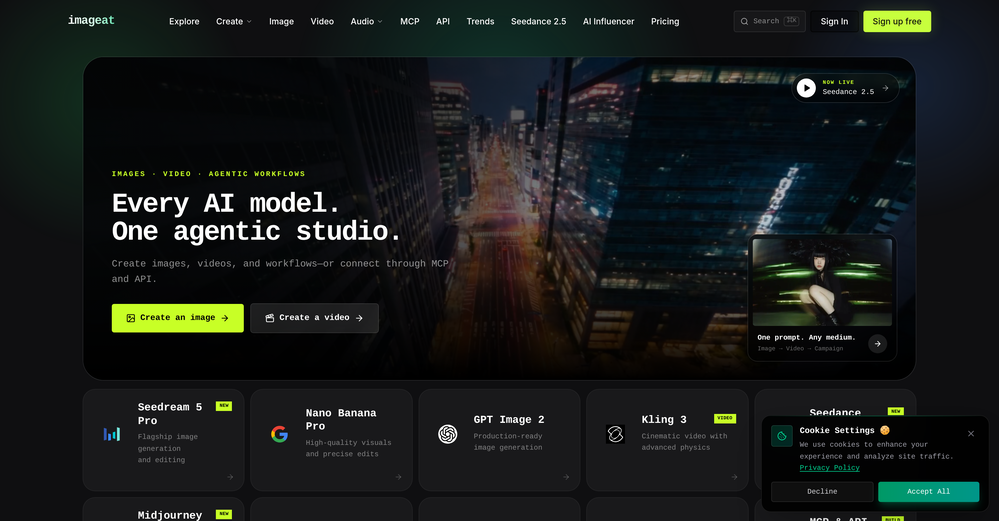Click the Sign In button
Image resolution: width=999 pixels, height=521 pixels.
click(834, 21)
